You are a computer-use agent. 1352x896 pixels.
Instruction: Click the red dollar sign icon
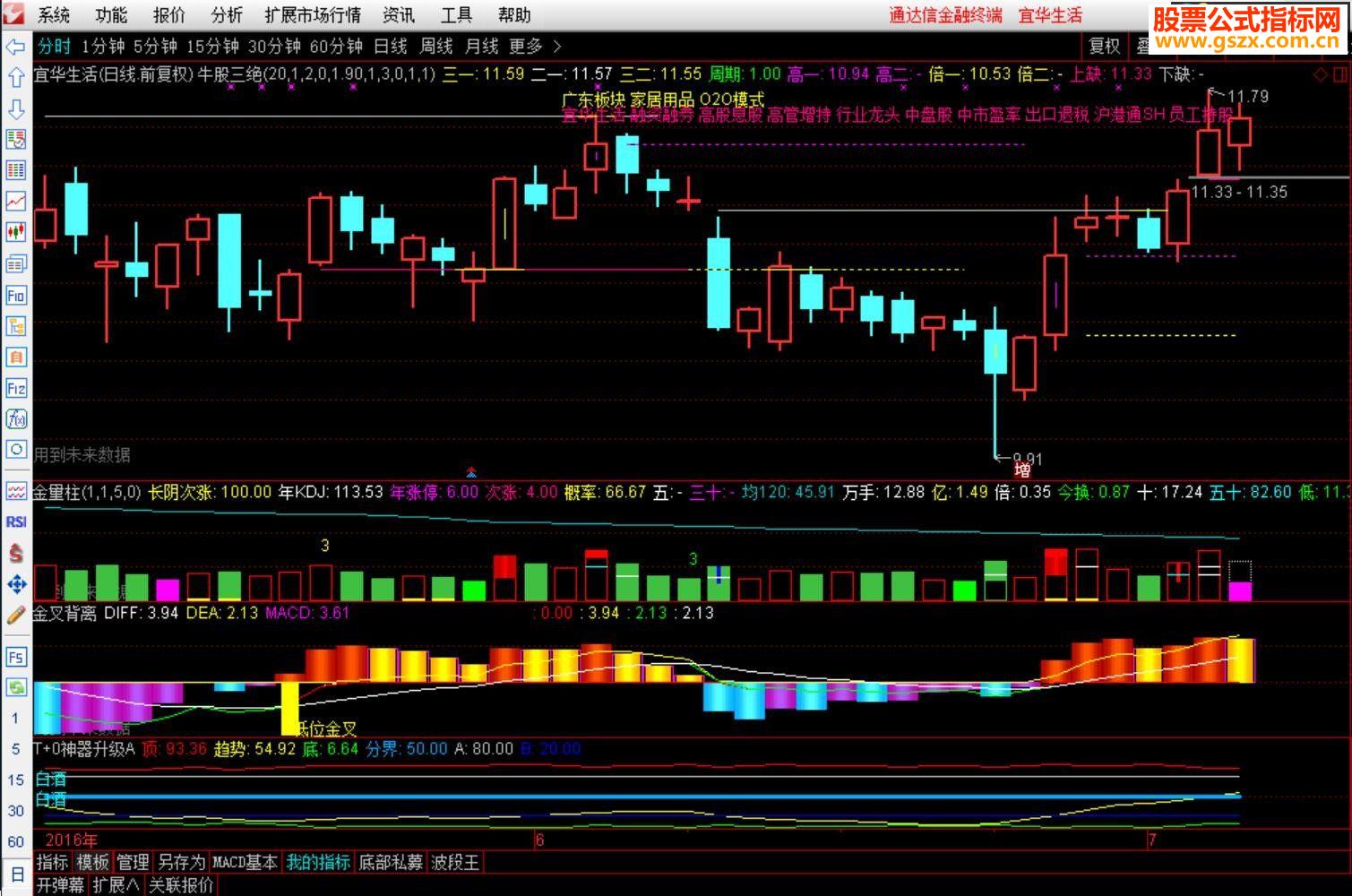tap(15, 553)
